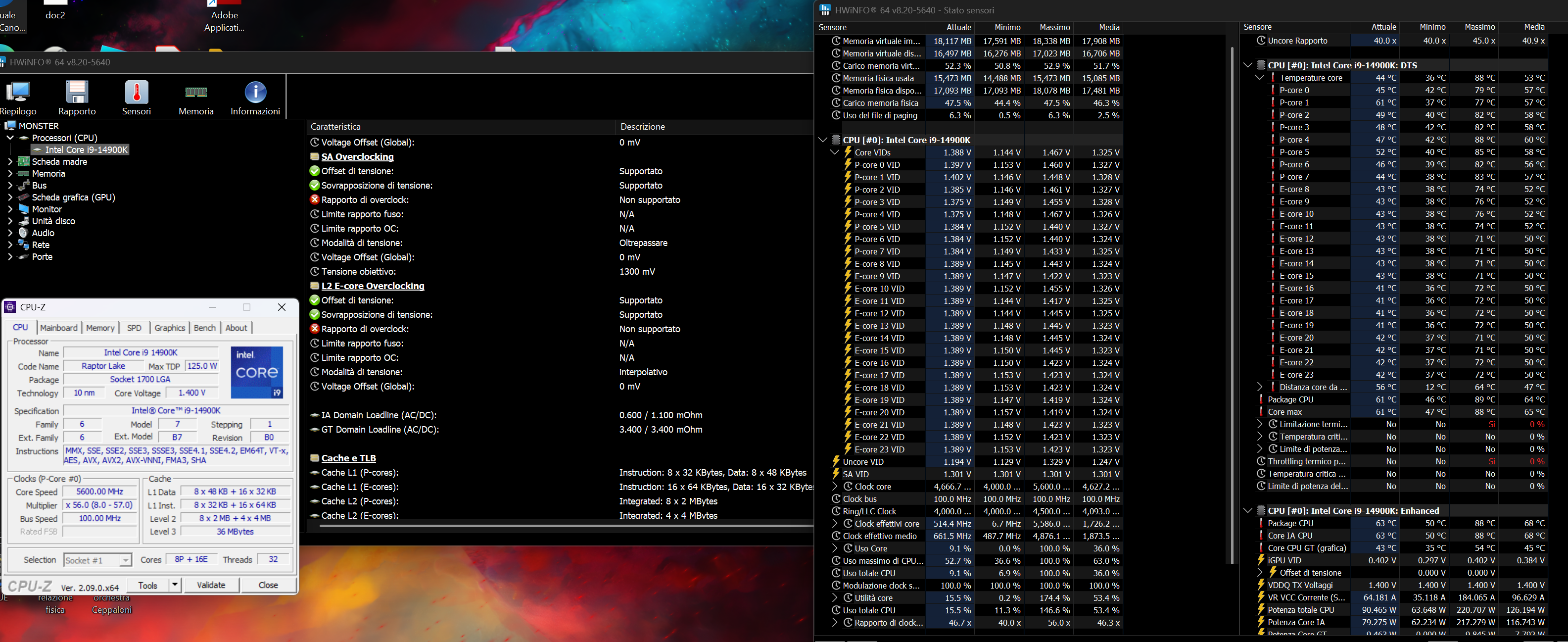Click the Uncore VID lightning icon
This screenshot has height=642, width=1568.
click(x=836, y=462)
